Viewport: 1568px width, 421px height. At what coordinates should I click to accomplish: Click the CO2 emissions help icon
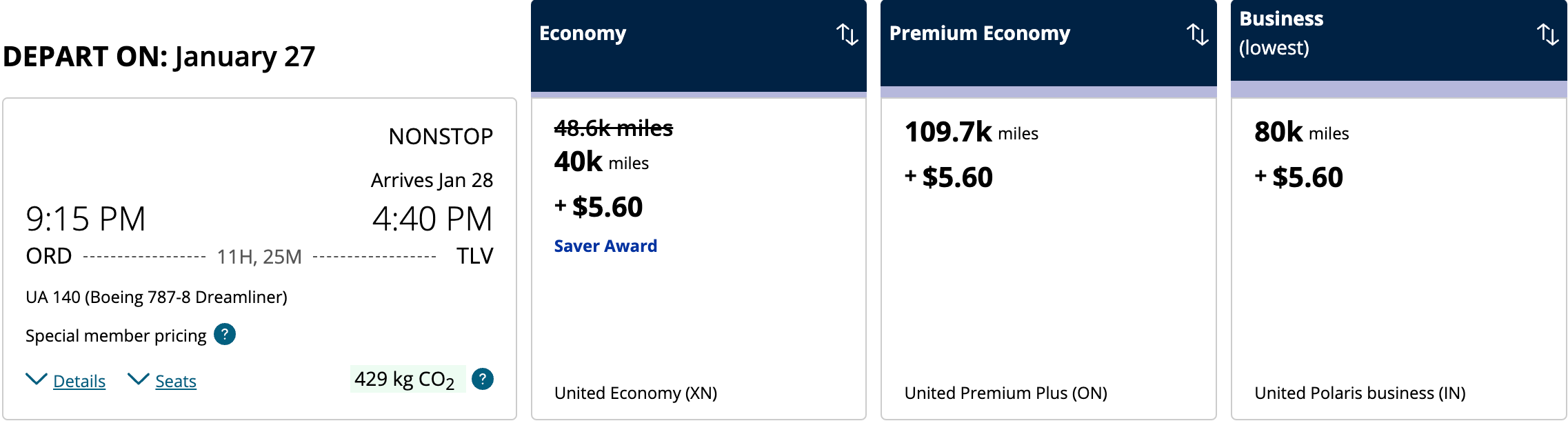(483, 379)
